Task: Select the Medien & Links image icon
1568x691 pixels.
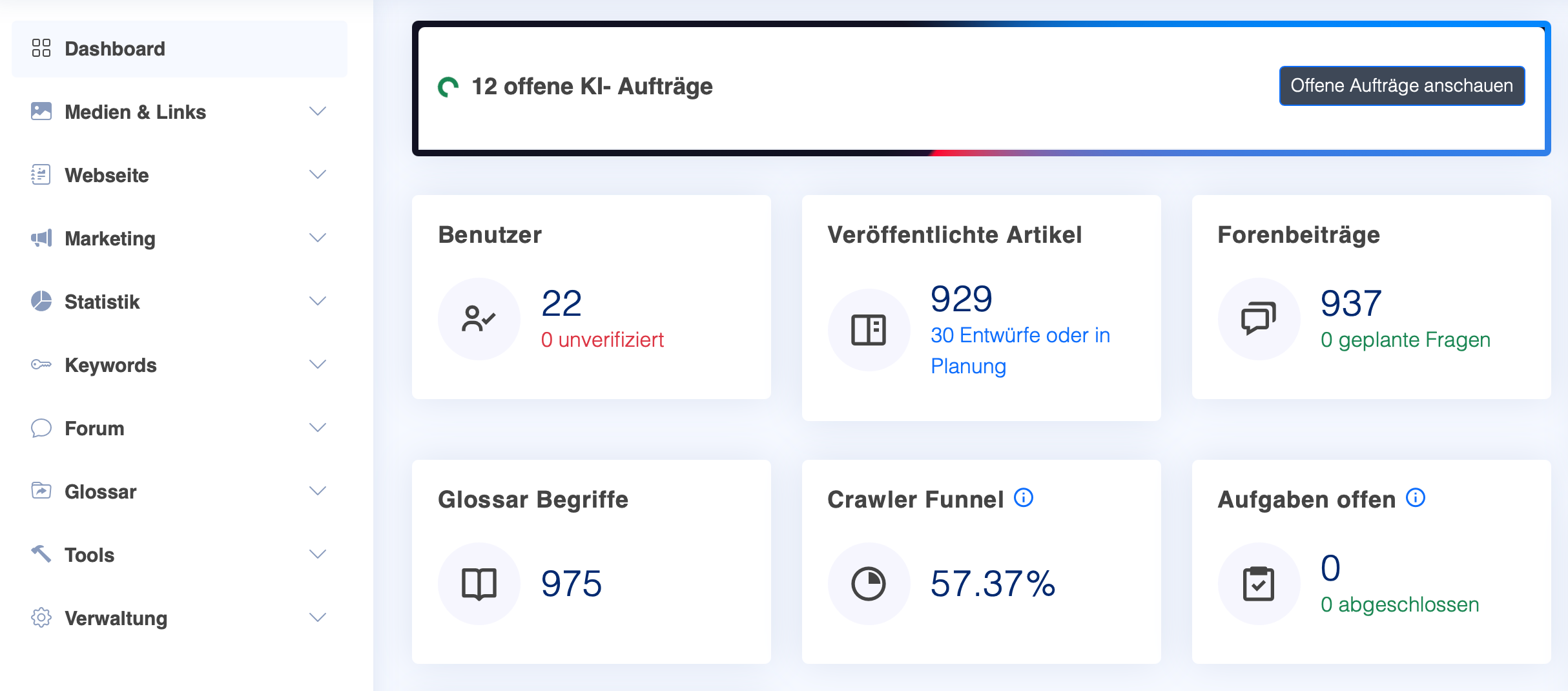Action: 41,111
